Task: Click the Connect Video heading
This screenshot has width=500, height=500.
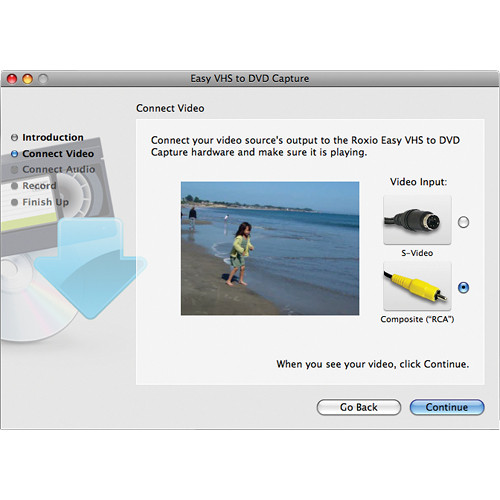Action: 170,108
